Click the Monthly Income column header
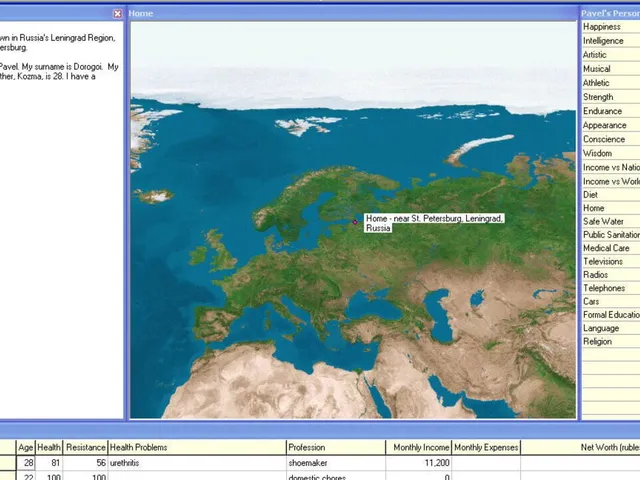Viewport: 640px width, 480px height. (x=419, y=447)
